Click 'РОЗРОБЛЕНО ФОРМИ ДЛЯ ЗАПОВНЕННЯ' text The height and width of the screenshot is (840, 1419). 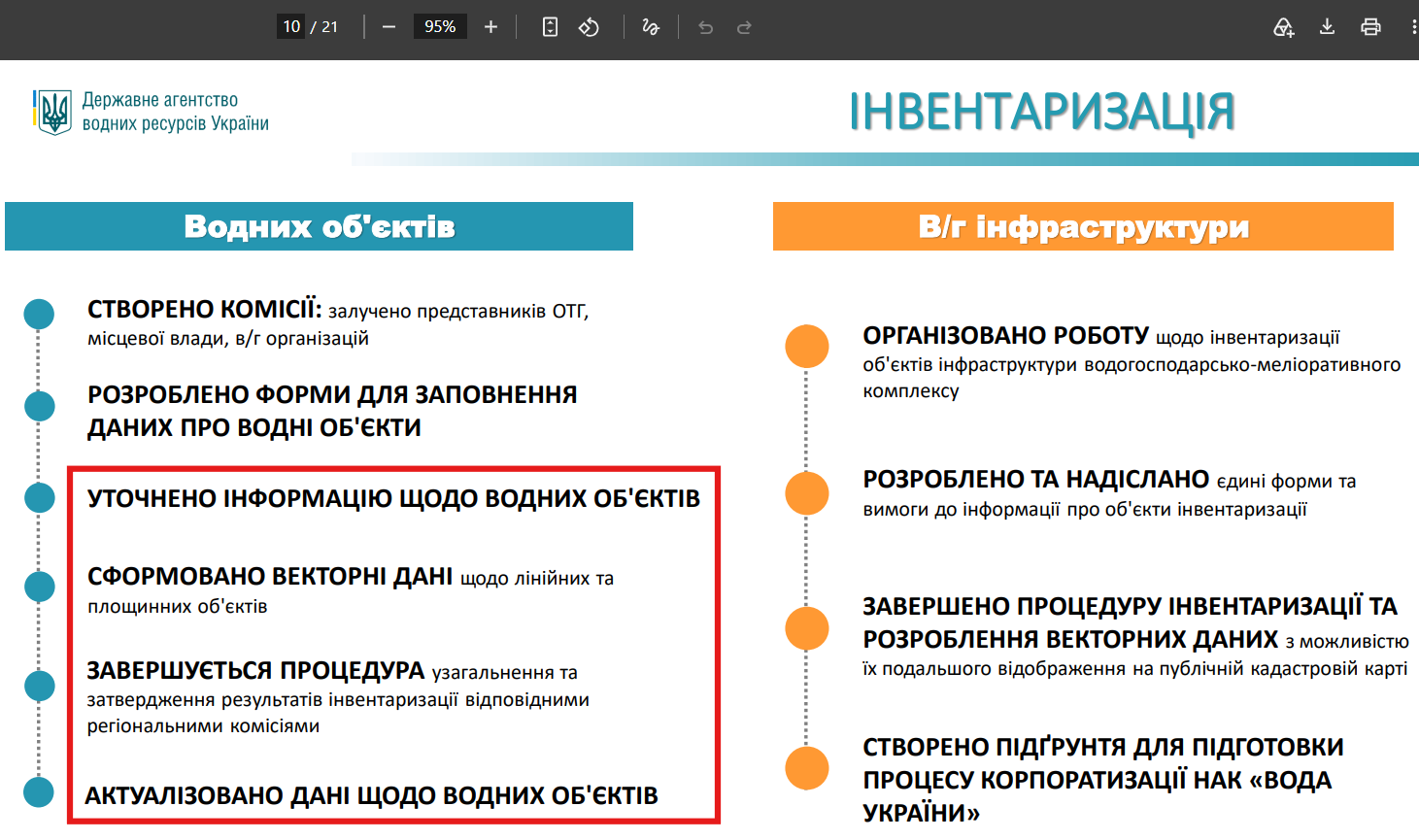pos(332,394)
